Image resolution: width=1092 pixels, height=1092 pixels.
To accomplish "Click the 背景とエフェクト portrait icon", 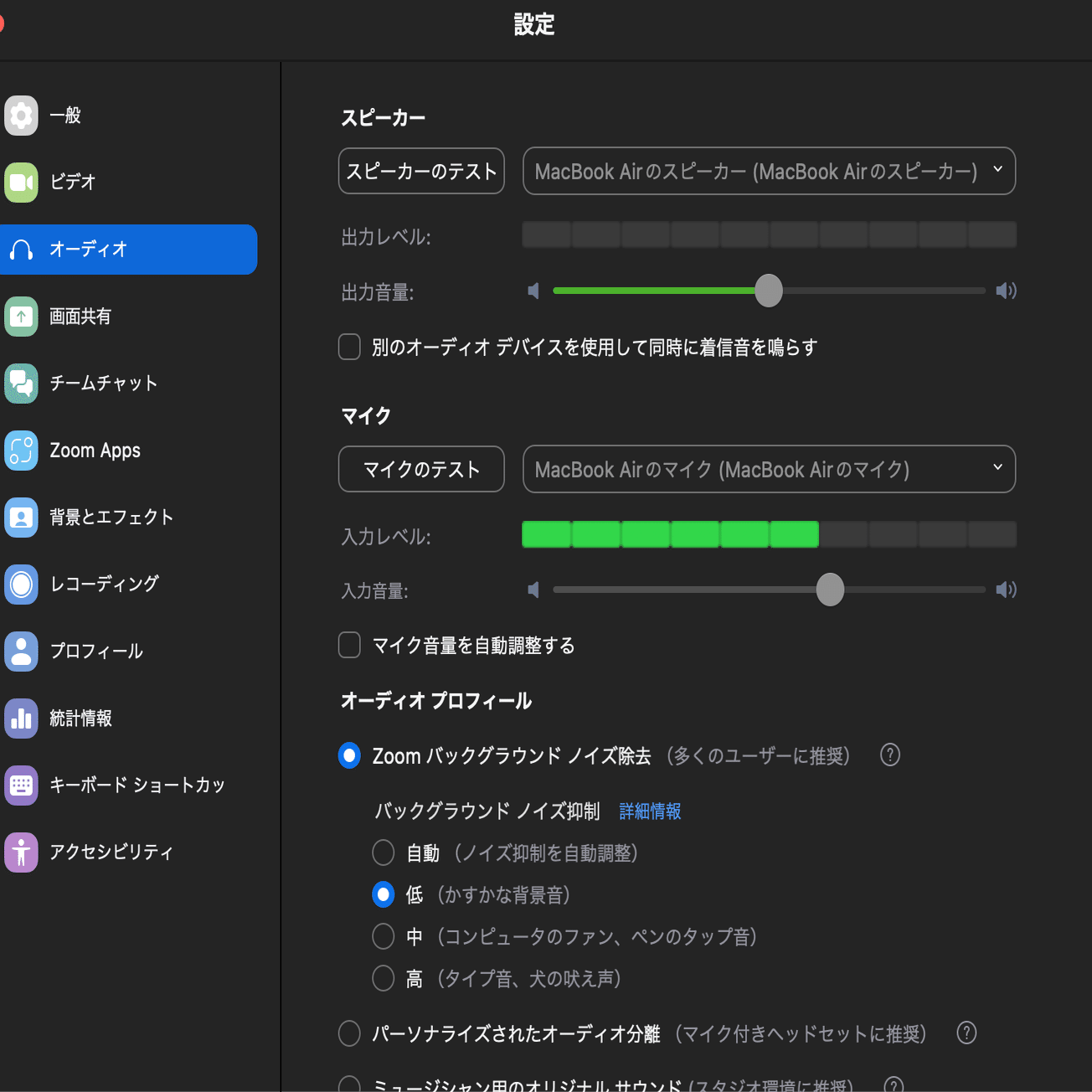I will (21, 518).
